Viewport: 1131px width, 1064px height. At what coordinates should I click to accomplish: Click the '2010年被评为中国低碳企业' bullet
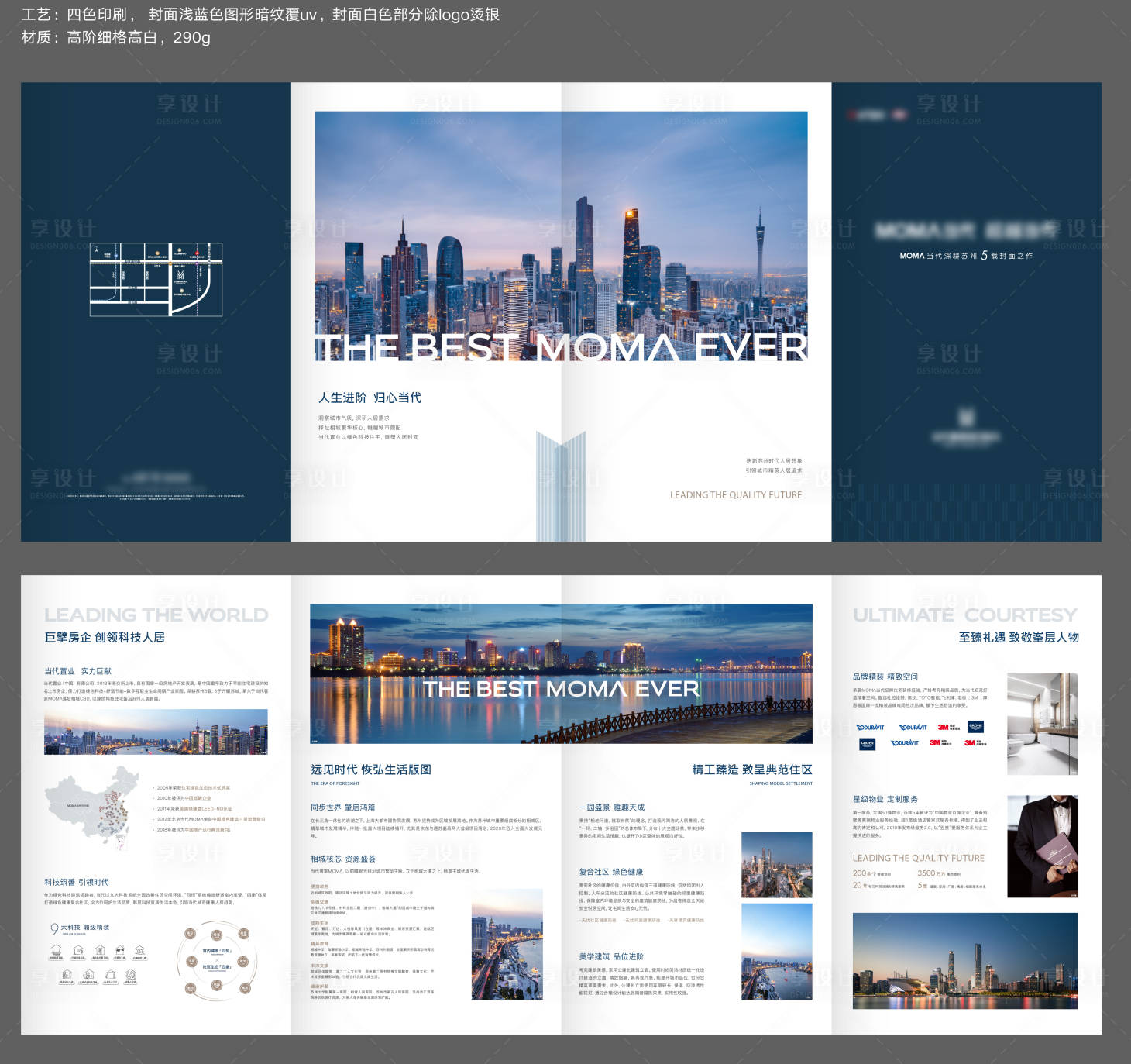click(x=183, y=797)
